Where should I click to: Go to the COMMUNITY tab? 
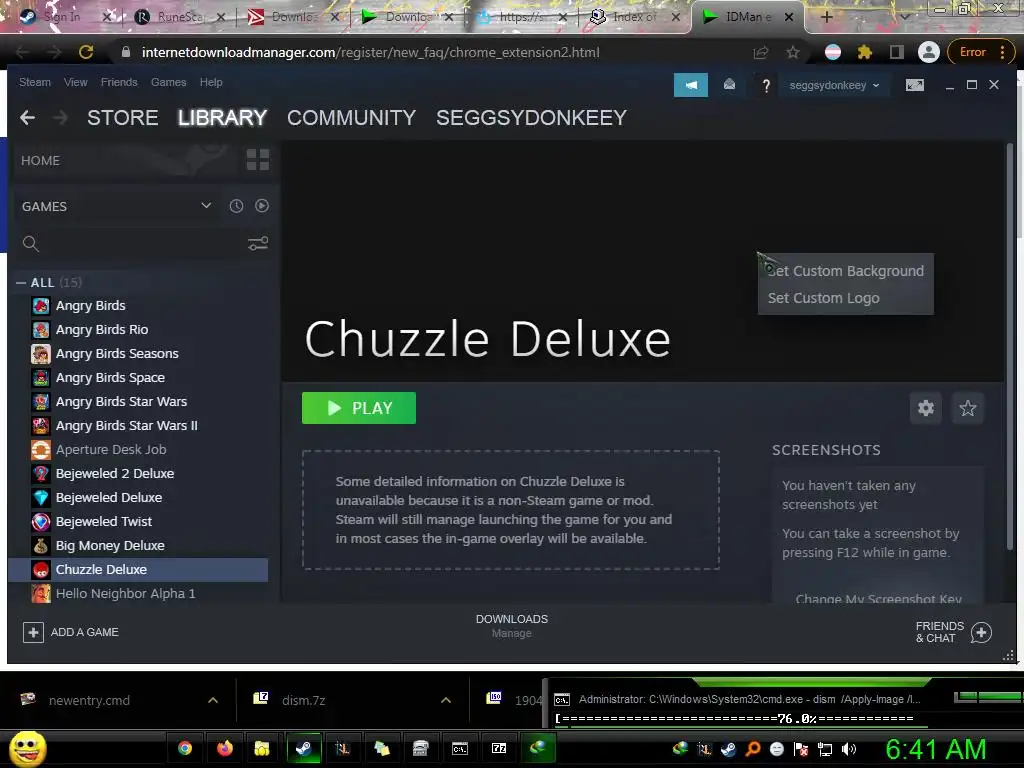(x=351, y=118)
